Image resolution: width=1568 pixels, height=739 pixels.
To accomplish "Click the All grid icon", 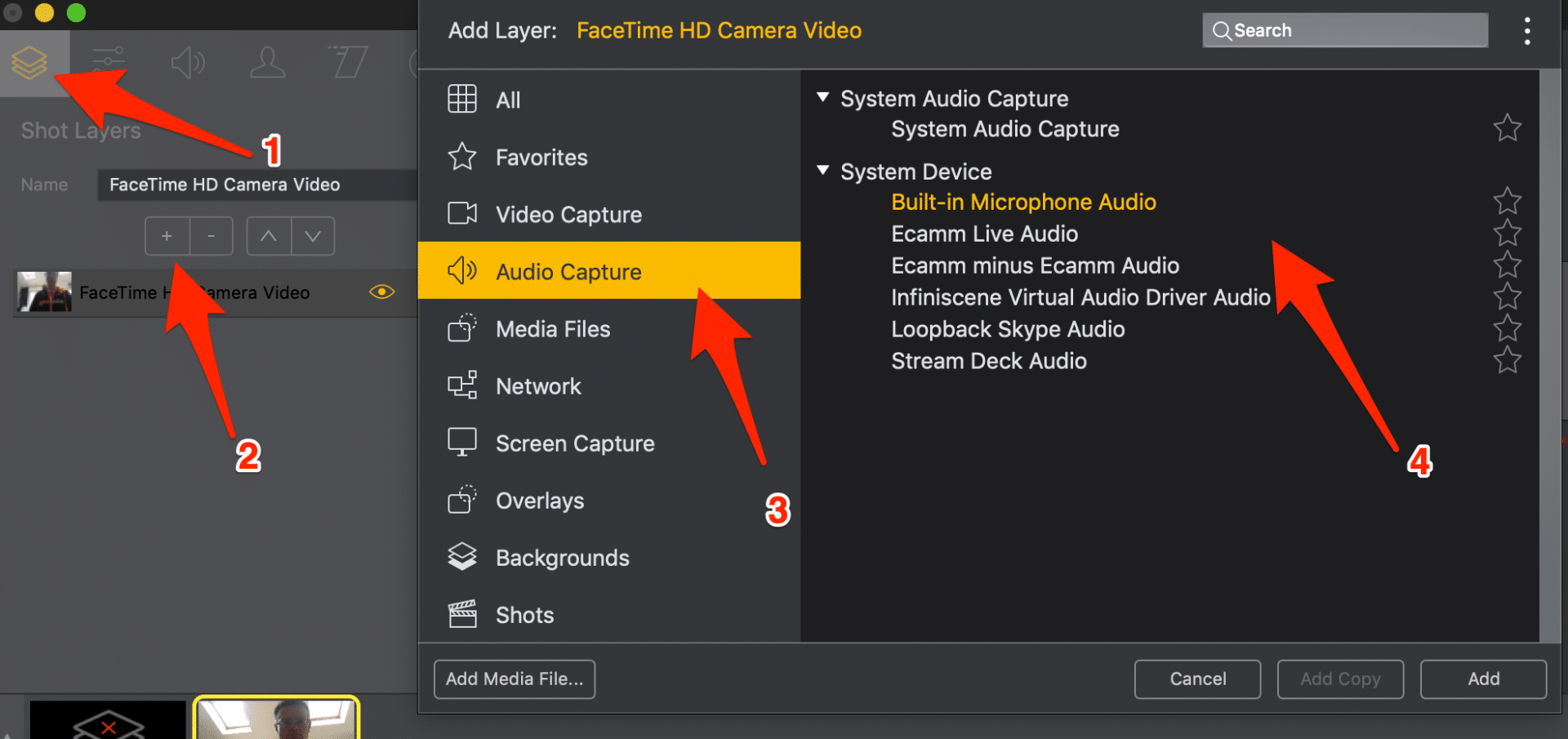I will tap(462, 99).
